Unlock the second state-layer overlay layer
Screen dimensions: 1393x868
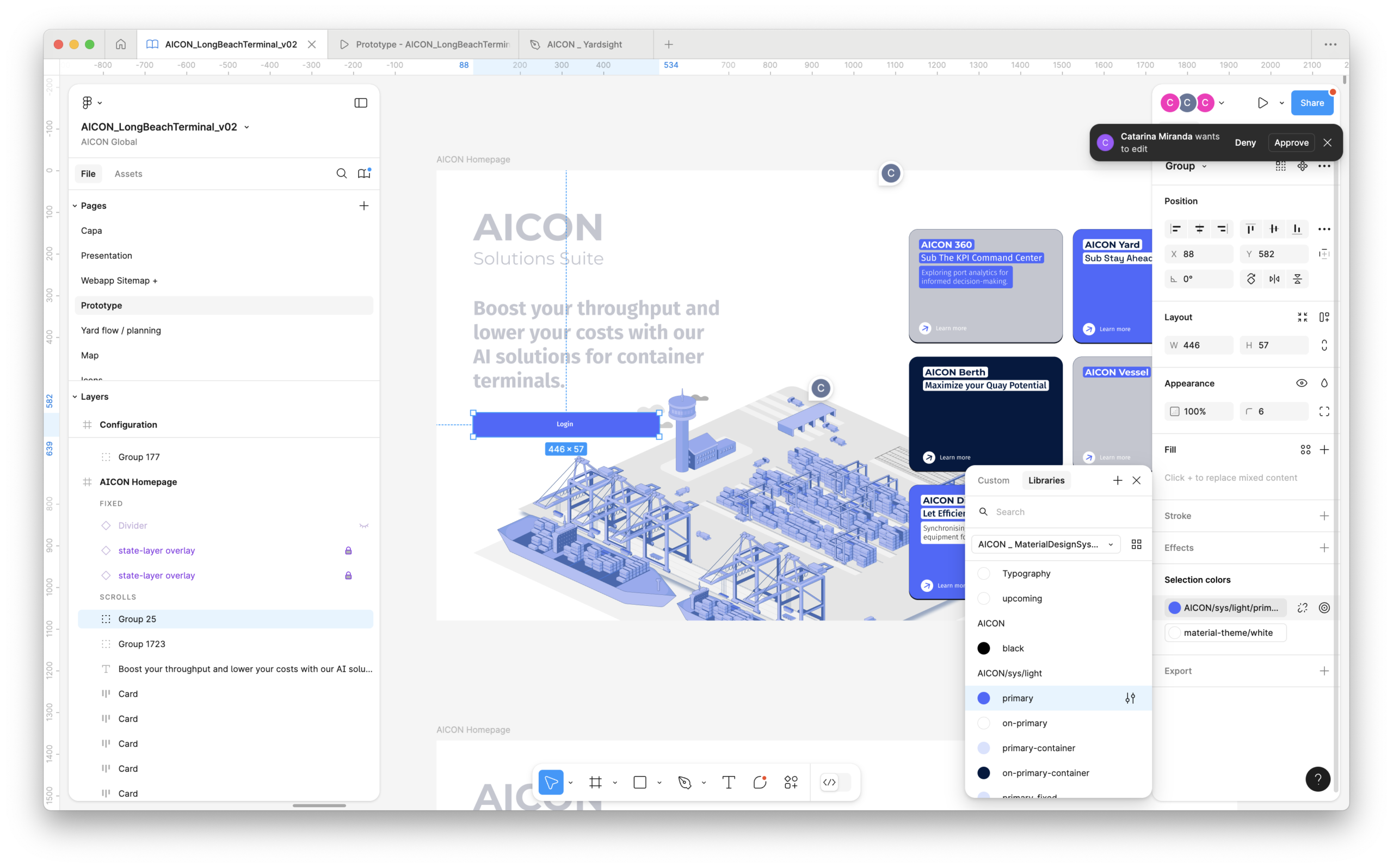pos(348,575)
